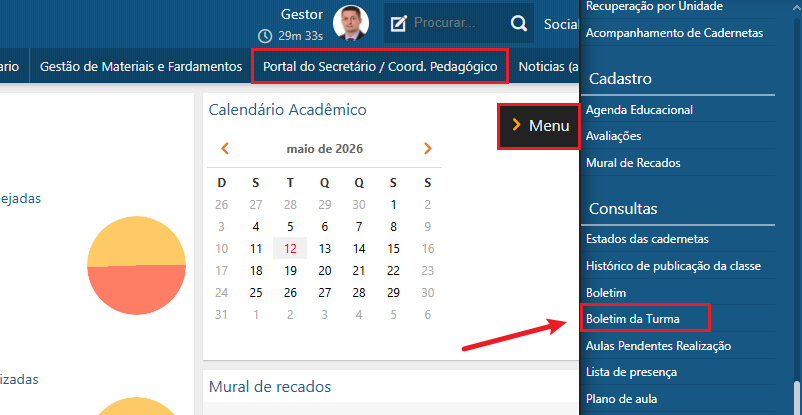The image size is (802, 415).
Task: Click the Social item in the header
Action: [561, 24]
